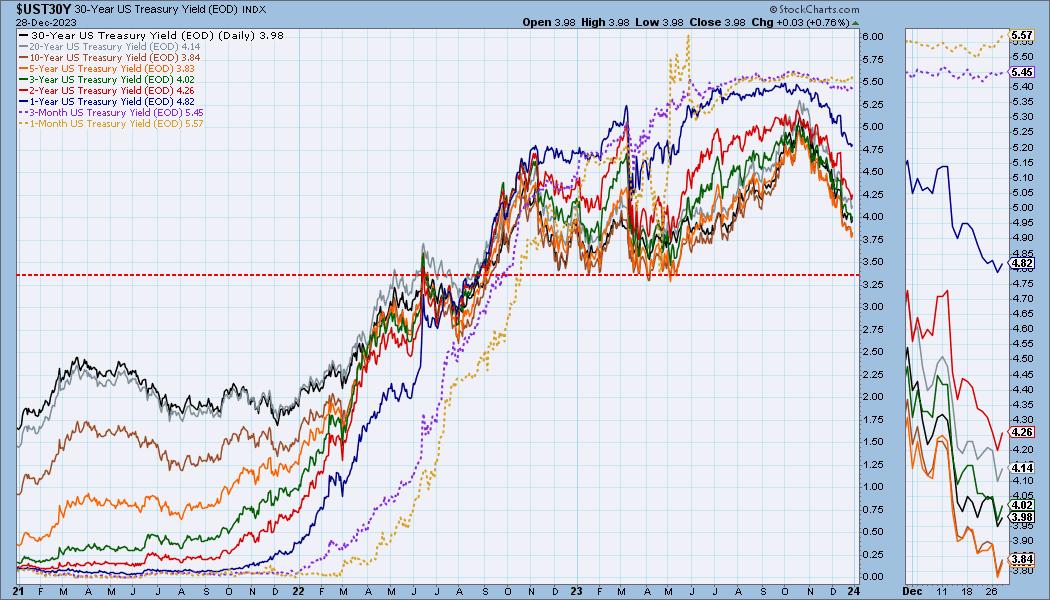Click the 3.50 label on the main y-axis
This screenshot has height=600, width=1050.
(873, 261)
